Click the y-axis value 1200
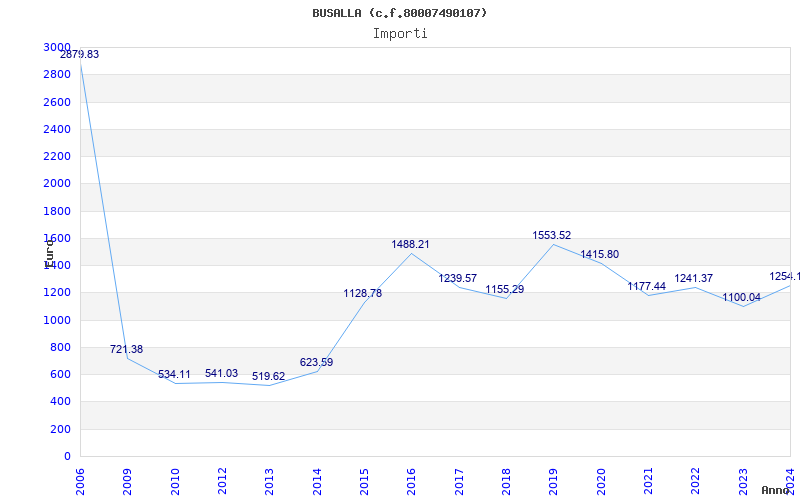Viewport: 800px width, 500px height. coord(57,293)
